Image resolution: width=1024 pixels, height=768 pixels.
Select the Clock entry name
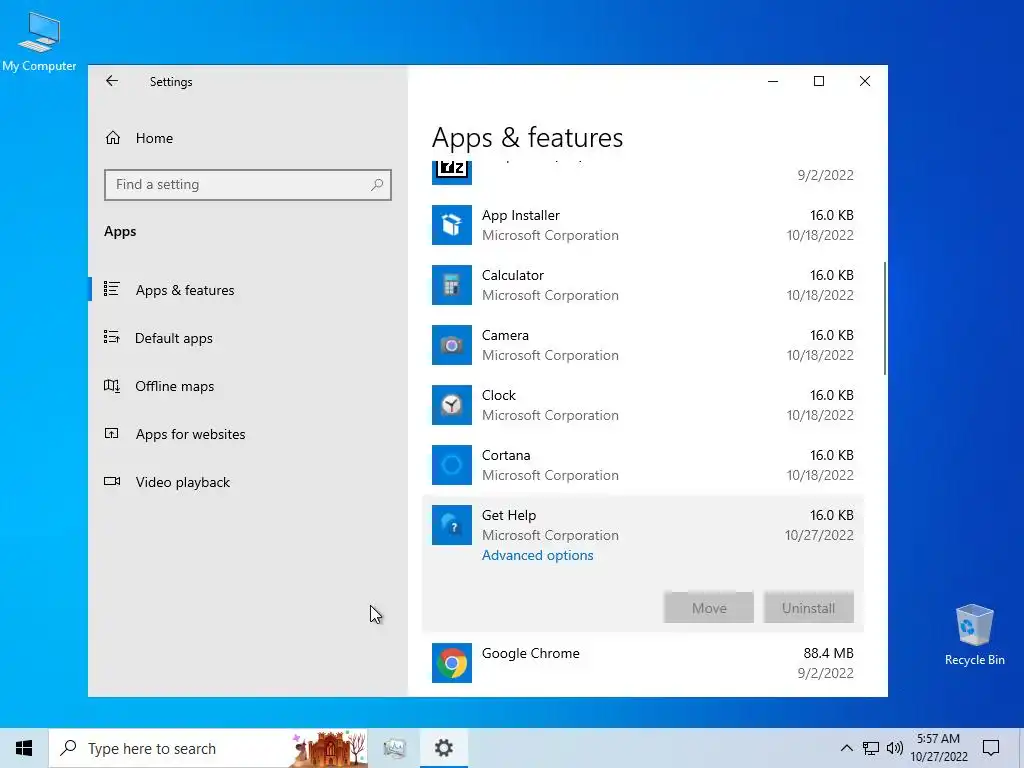498,395
